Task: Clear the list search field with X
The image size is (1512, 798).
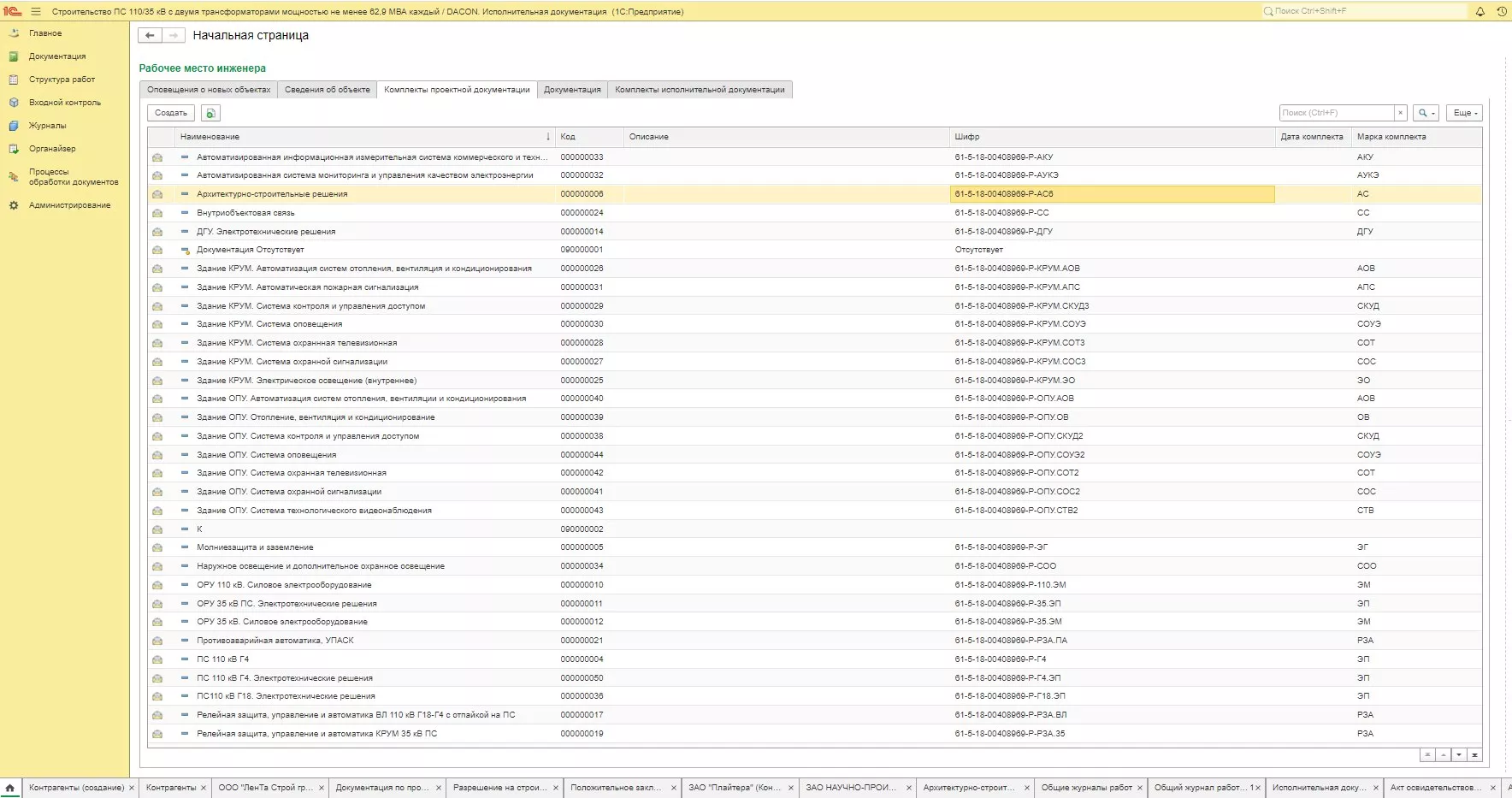Action: coord(1400,113)
